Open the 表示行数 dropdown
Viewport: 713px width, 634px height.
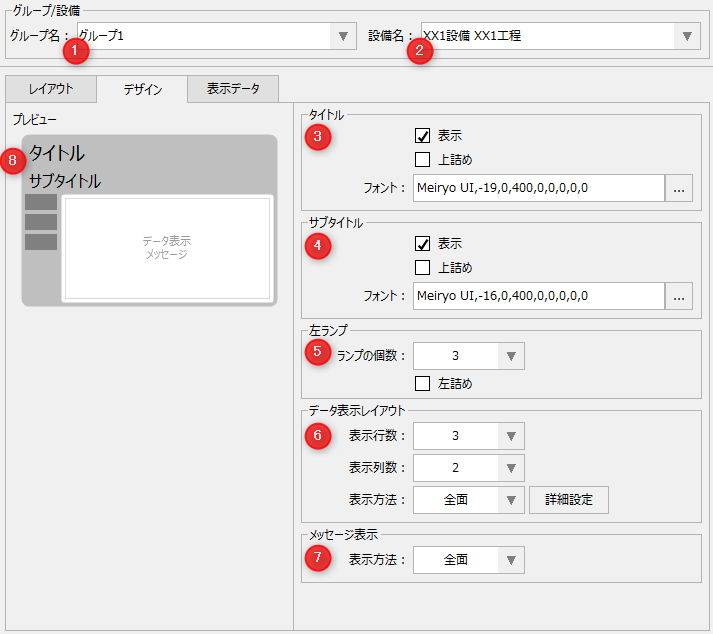click(510, 436)
